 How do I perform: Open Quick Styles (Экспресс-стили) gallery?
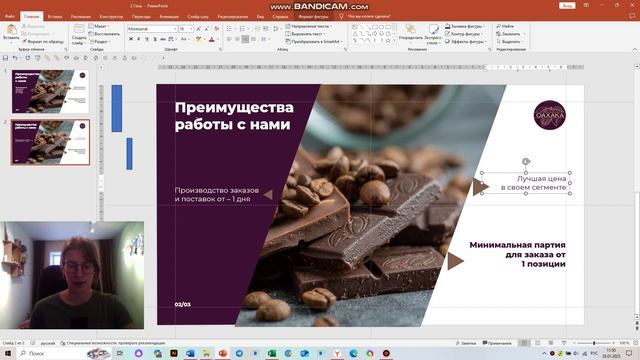click(433, 35)
